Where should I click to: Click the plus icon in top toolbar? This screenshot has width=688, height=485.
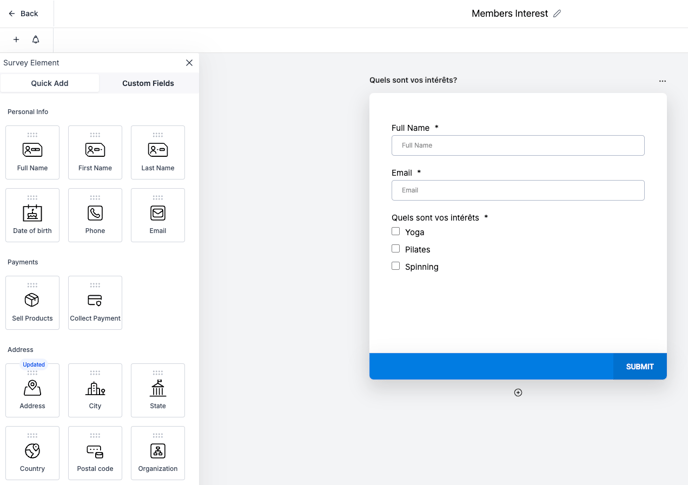16,40
